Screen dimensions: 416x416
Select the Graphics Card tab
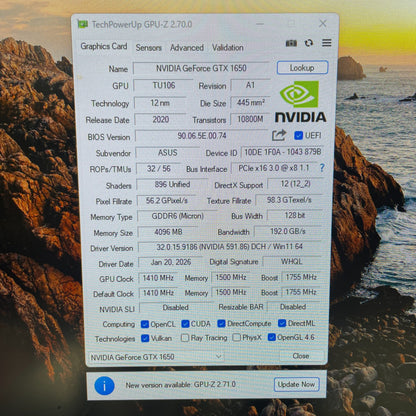pyautogui.click(x=104, y=46)
